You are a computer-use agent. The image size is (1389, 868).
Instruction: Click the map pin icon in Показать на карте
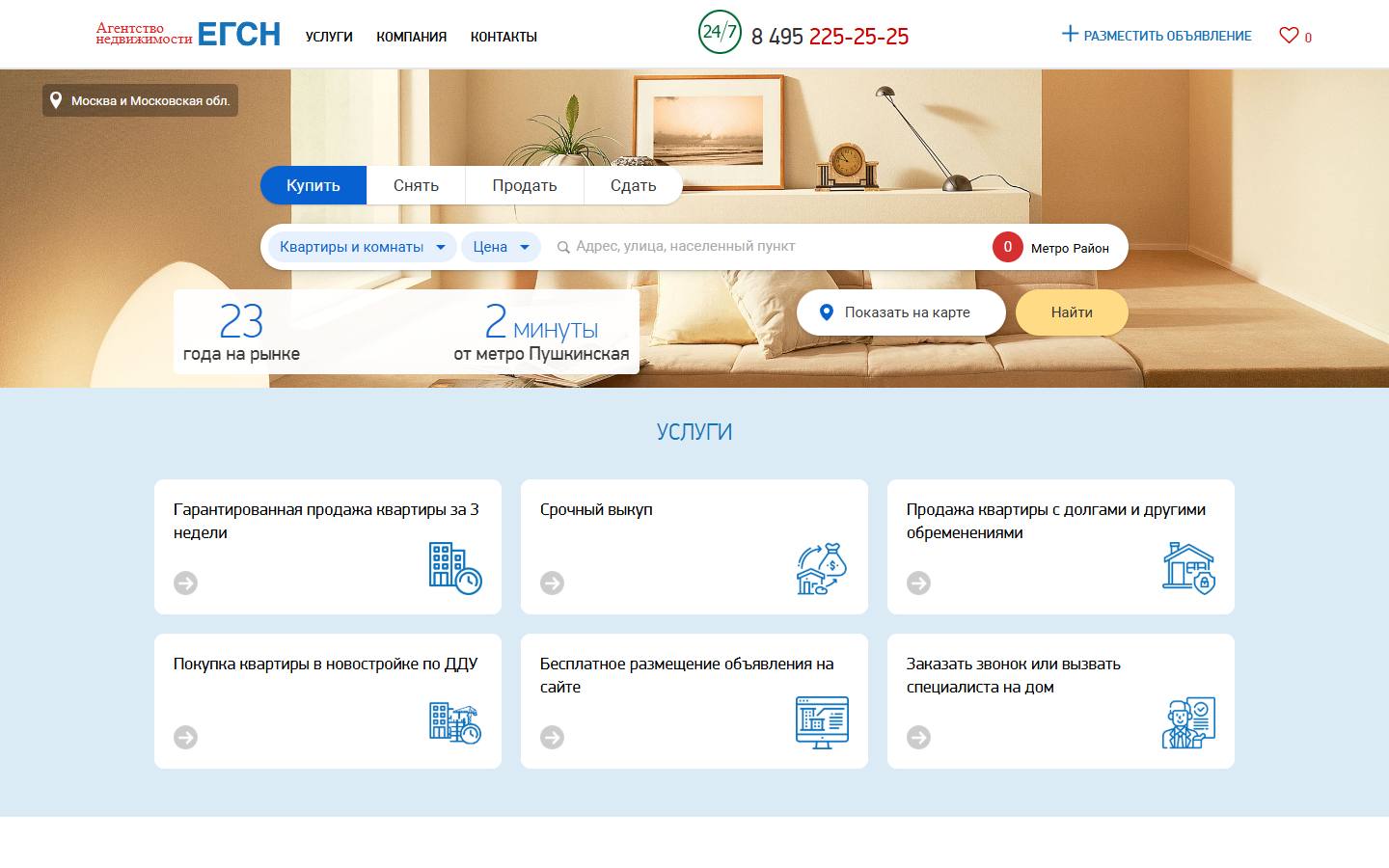(x=826, y=312)
